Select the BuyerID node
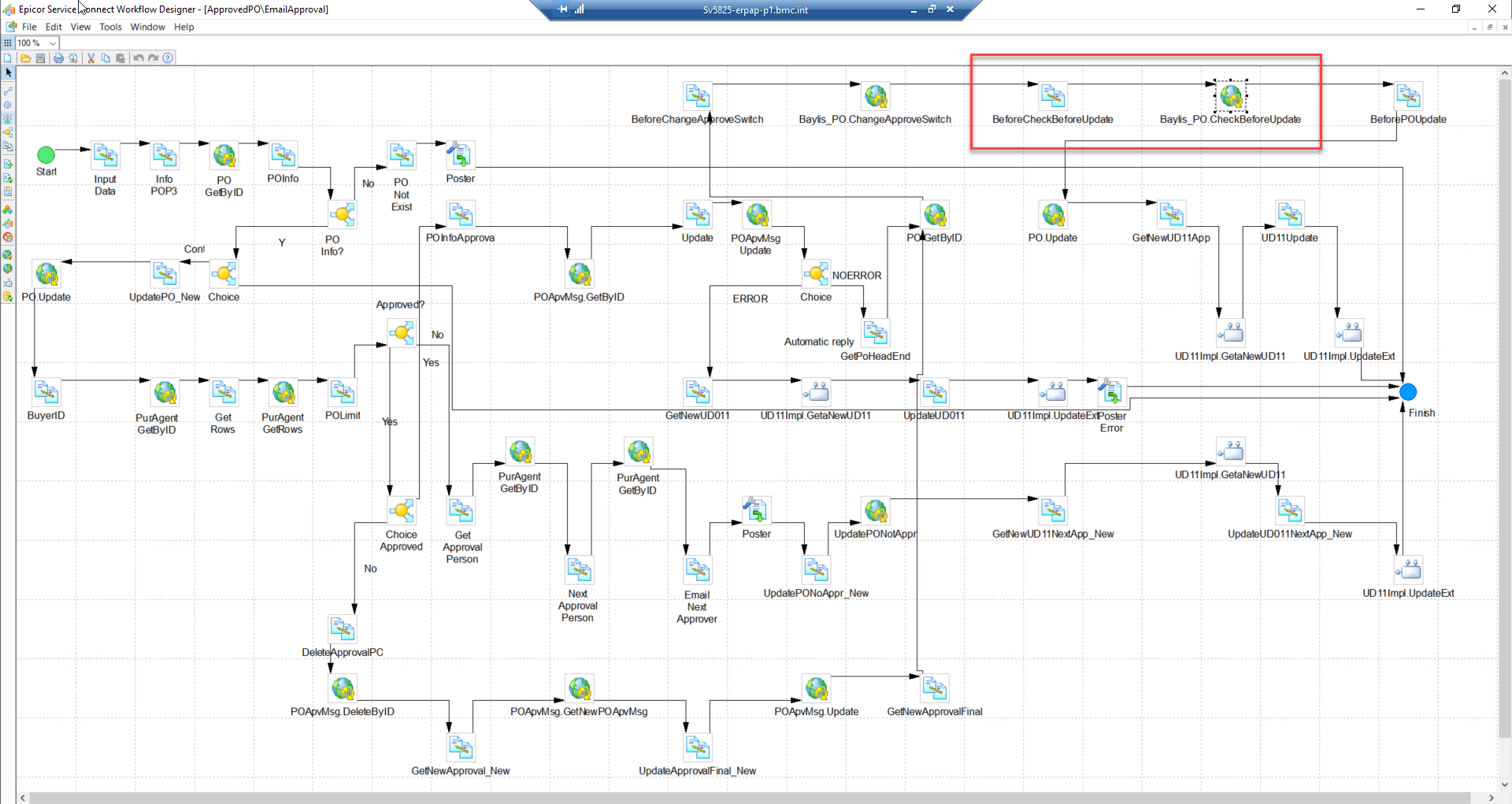The width and height of the screenshot is (1512, 804). pyautogui.click(x=46, y=392)
